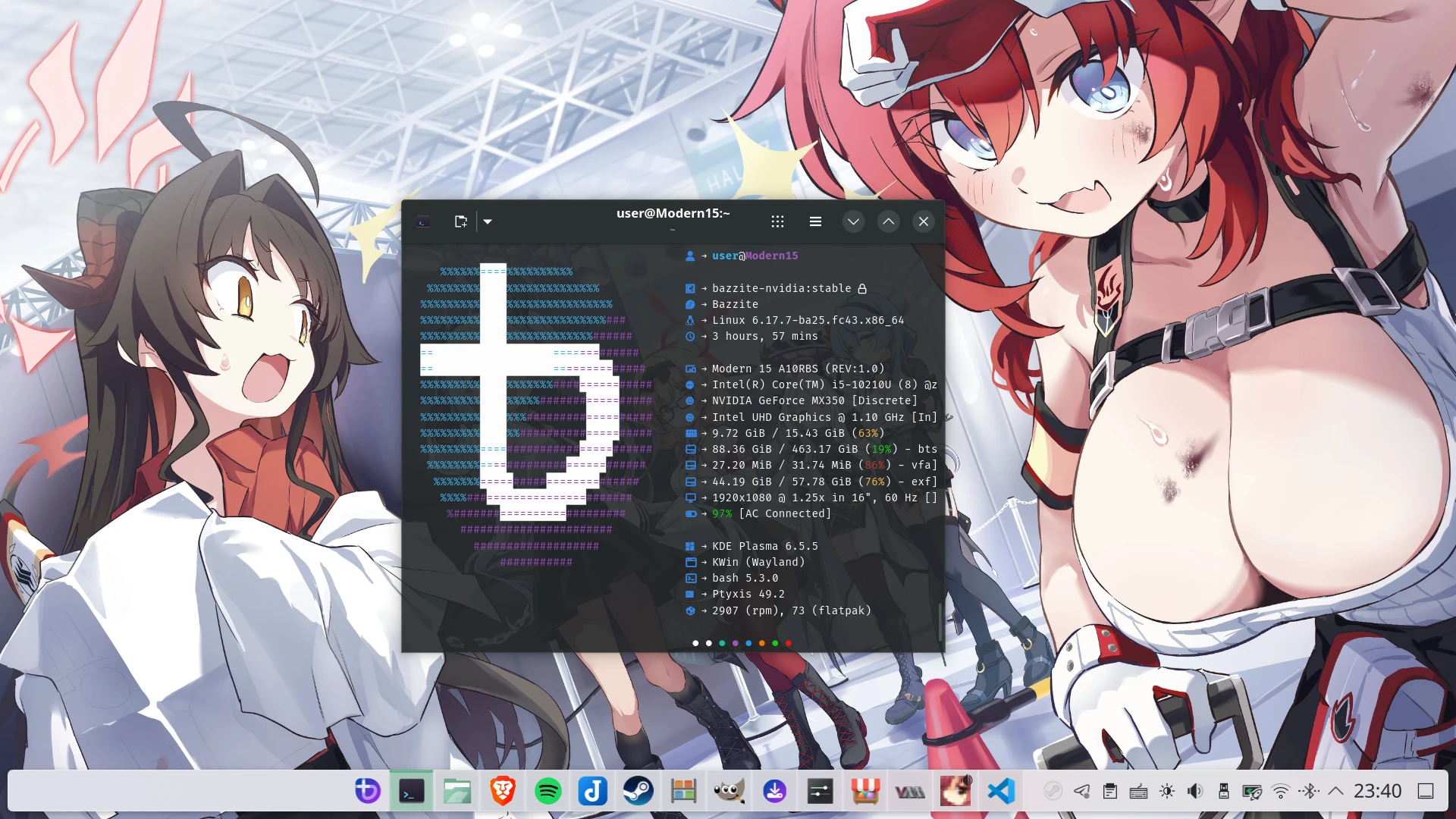
Task: Launch the Brave browser
Action: click(502, 790)
